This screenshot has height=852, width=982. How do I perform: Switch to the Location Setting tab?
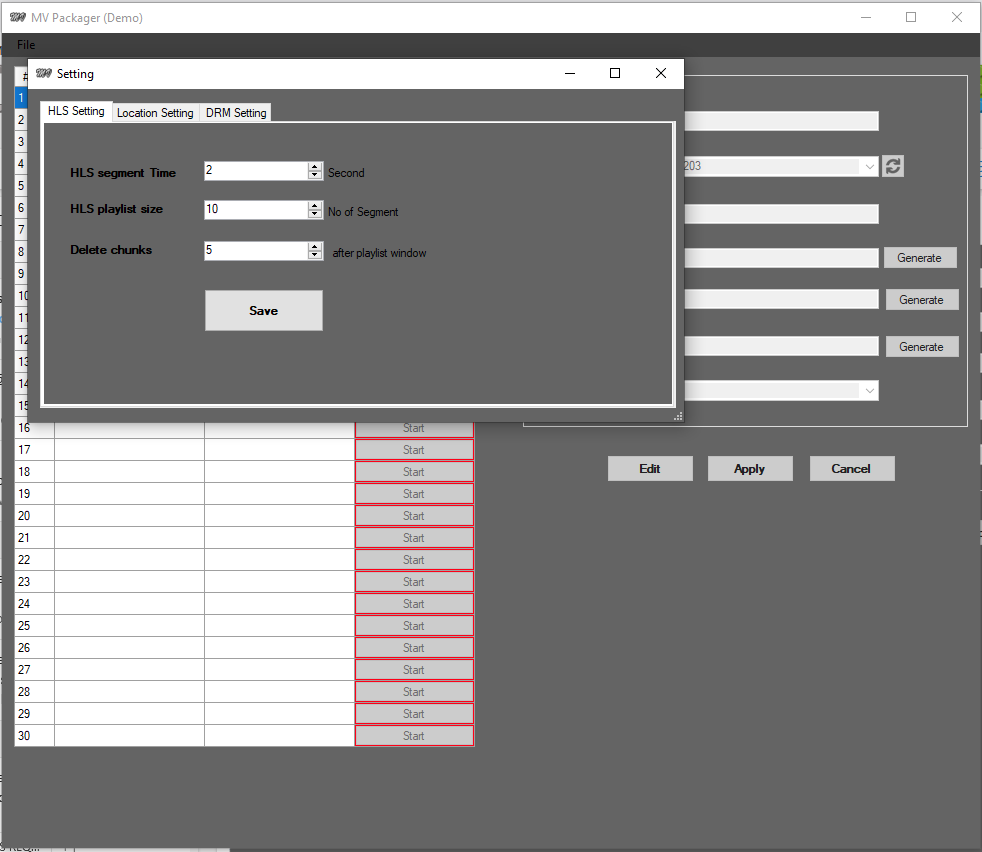coord(155,113)
